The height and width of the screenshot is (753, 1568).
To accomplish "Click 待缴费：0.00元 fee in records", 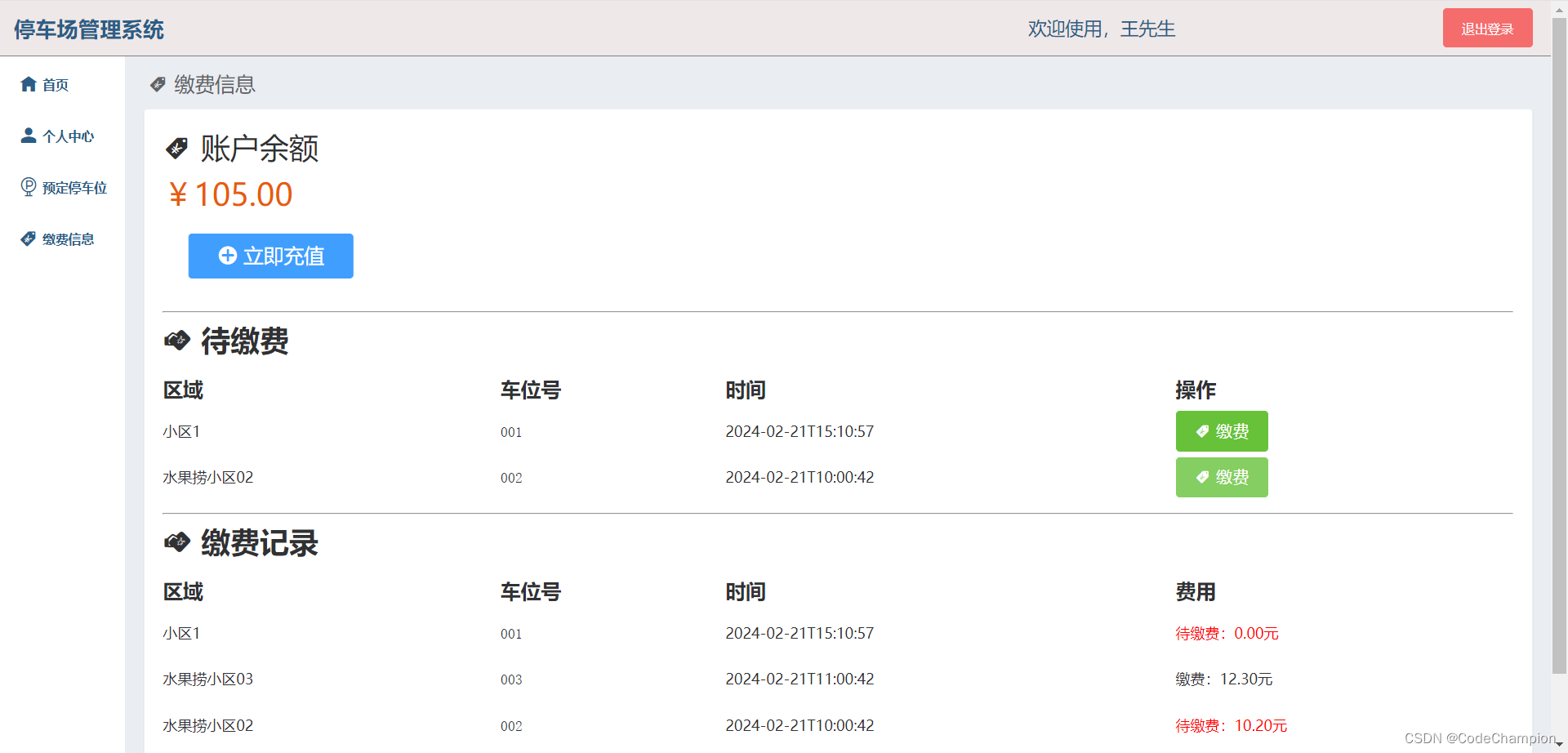I will click(1227, 633).
